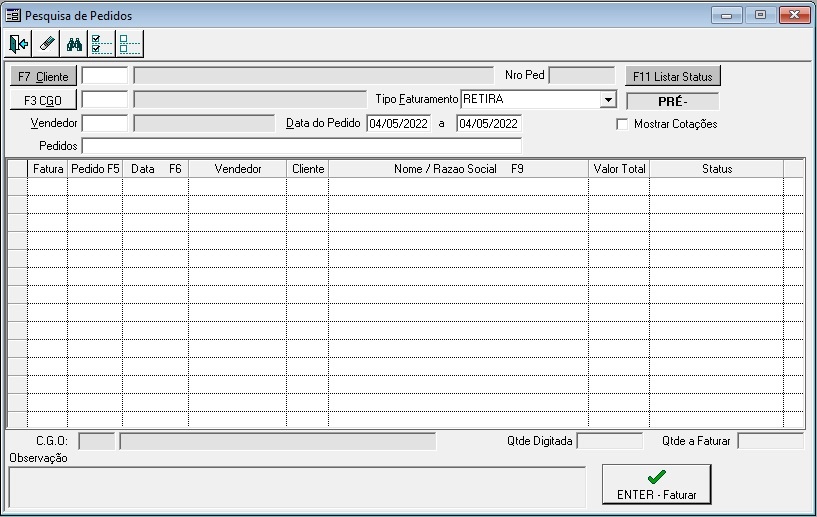Click the Nome / Razao Social F9 header
817x517 pixels.
point(459,169)
